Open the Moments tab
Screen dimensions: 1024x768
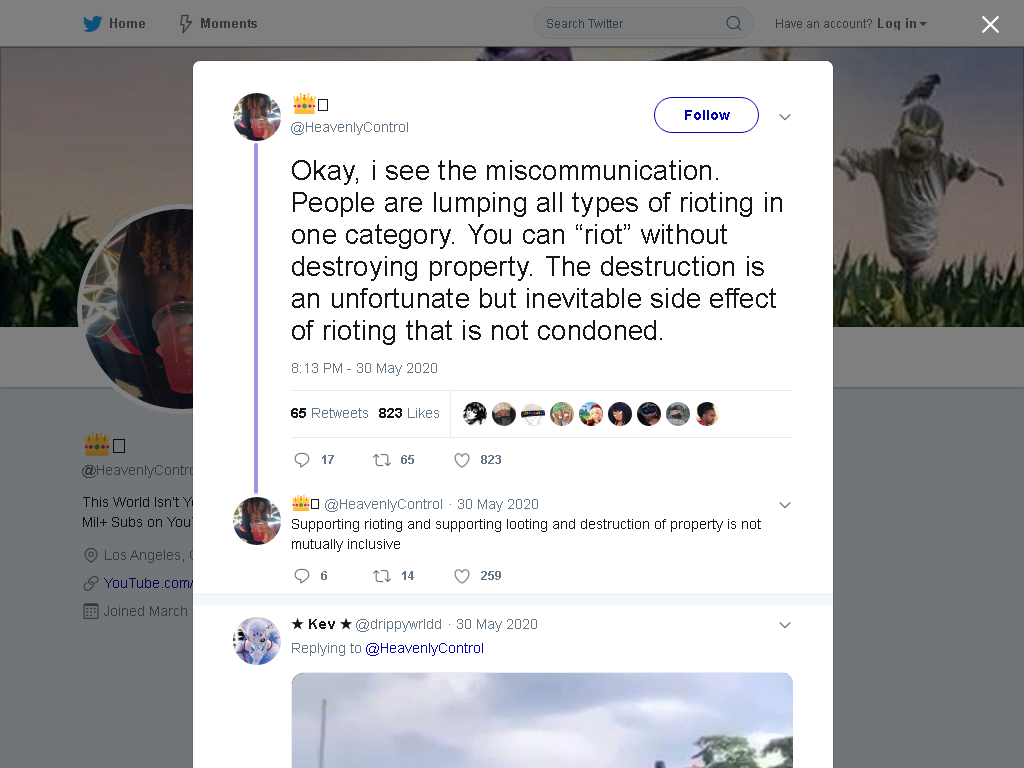click(x=218, y=24)
